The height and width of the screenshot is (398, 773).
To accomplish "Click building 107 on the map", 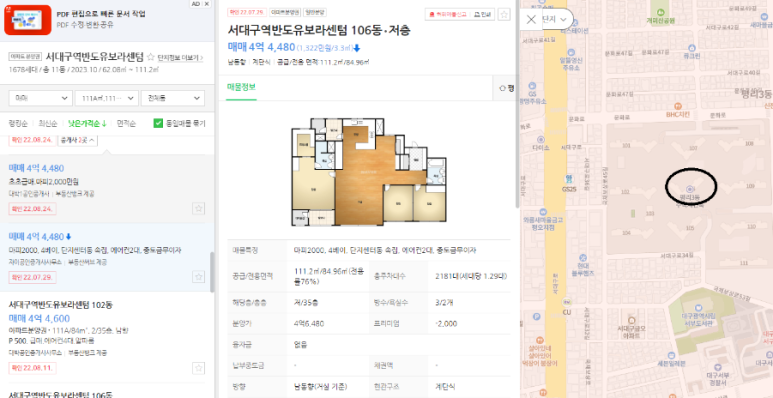I will 693,147.
